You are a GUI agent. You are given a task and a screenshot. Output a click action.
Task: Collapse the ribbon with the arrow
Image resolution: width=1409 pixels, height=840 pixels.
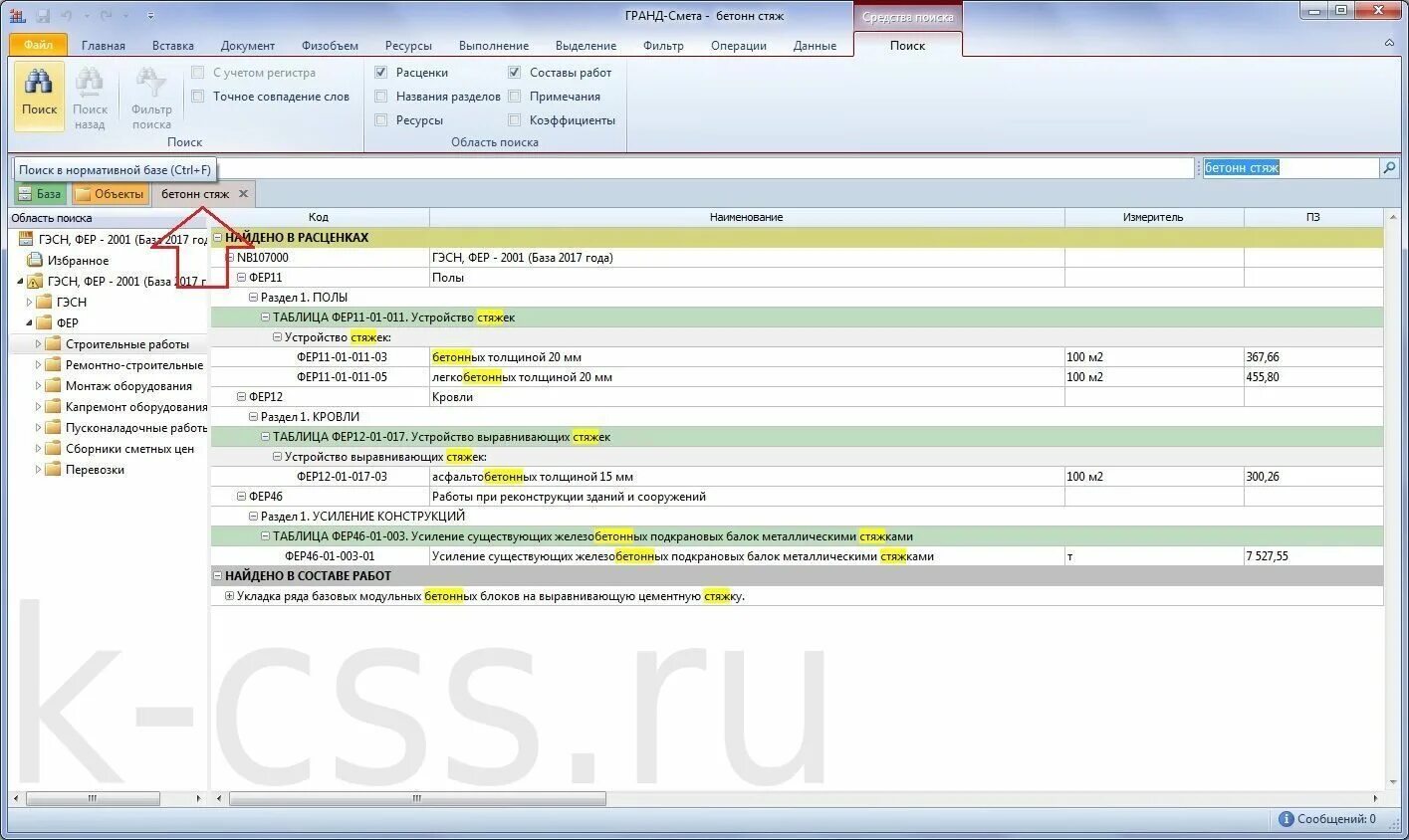(1389, 44)
